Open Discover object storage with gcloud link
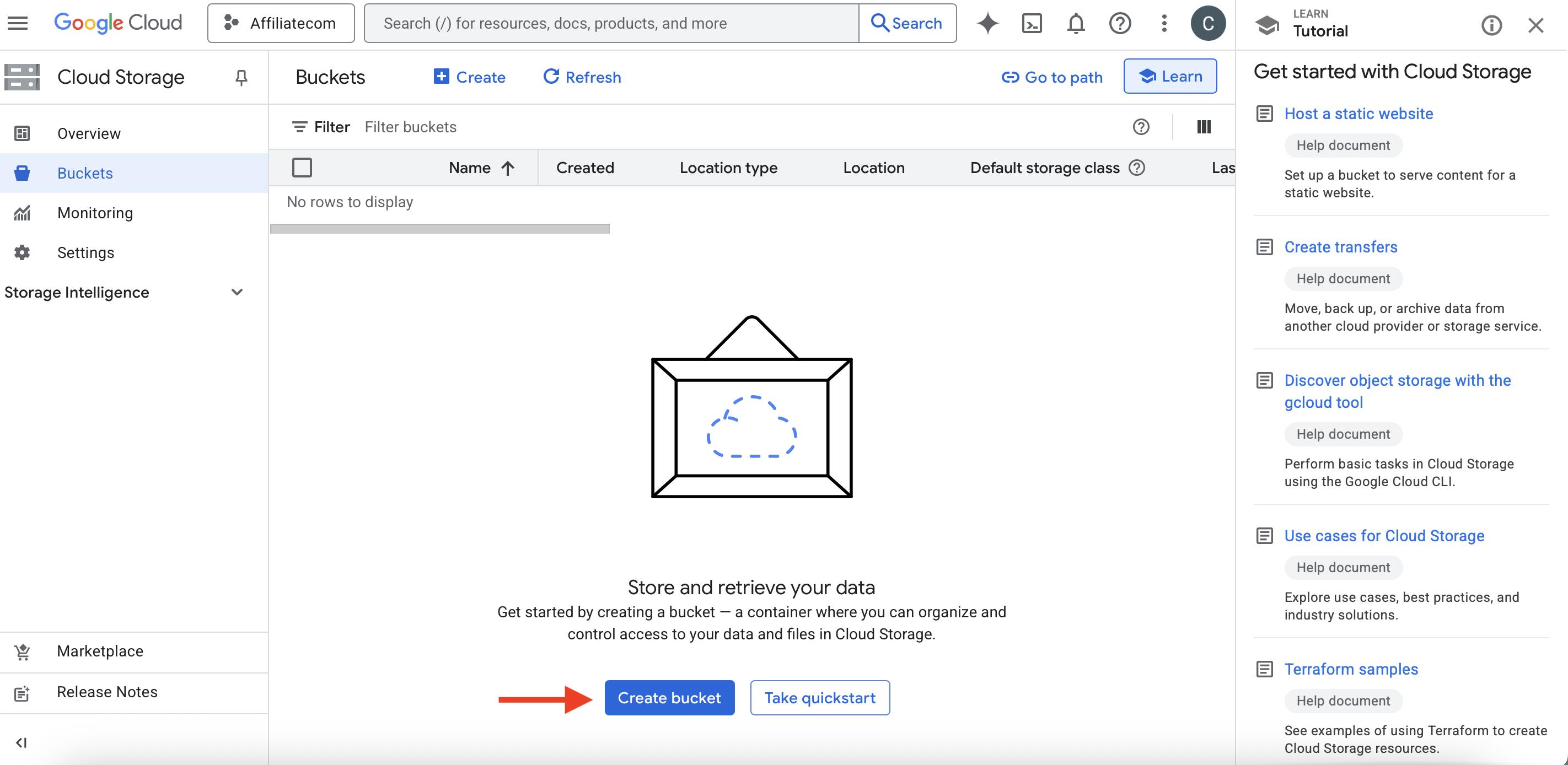The width and height of the screenshot is (1568, 765). (1398, 391)
